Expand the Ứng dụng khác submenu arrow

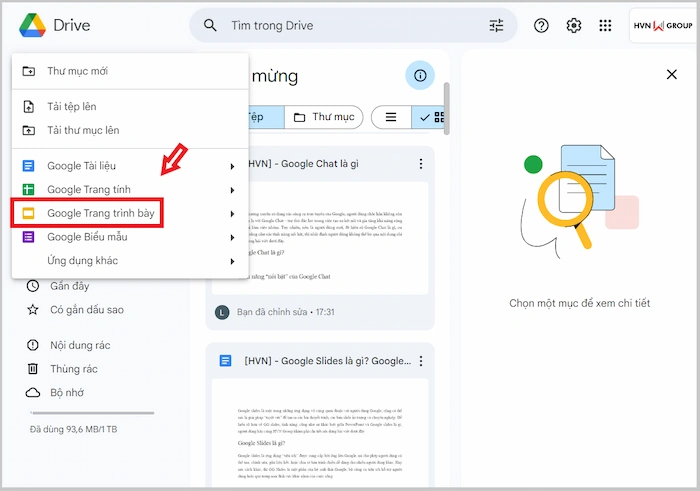click(232, 261)
